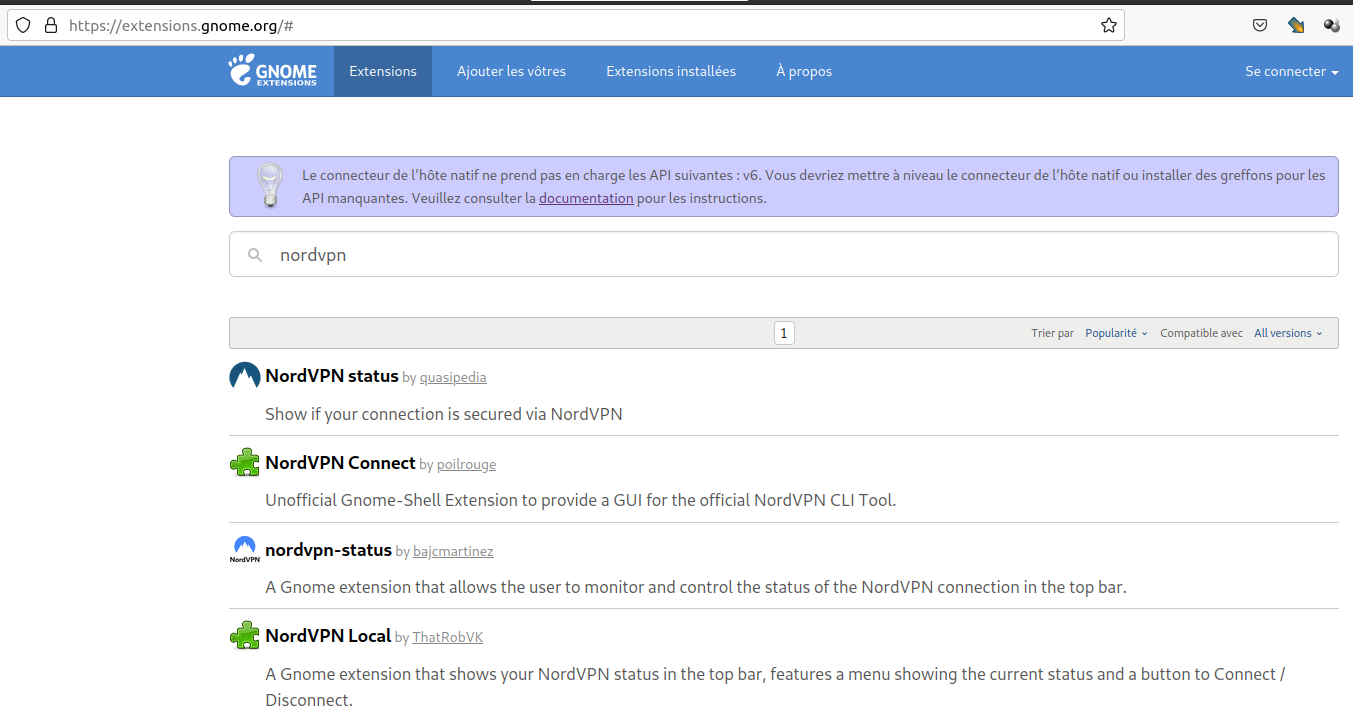Click the NordVPN status mountain icon
Image resolution: width=1353 pixels, height=721 pixels.
pos(245,376)
